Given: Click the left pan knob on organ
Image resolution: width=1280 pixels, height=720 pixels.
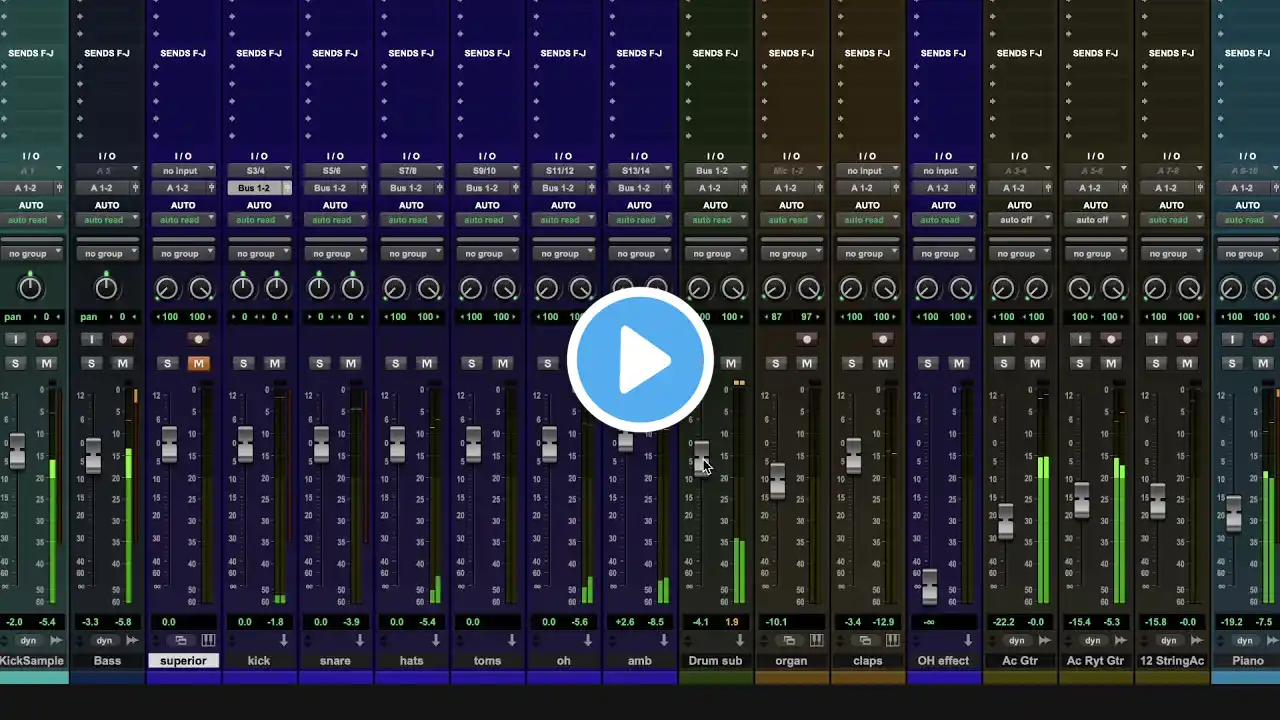Looking at the screenshot, I should click(774, 289).
